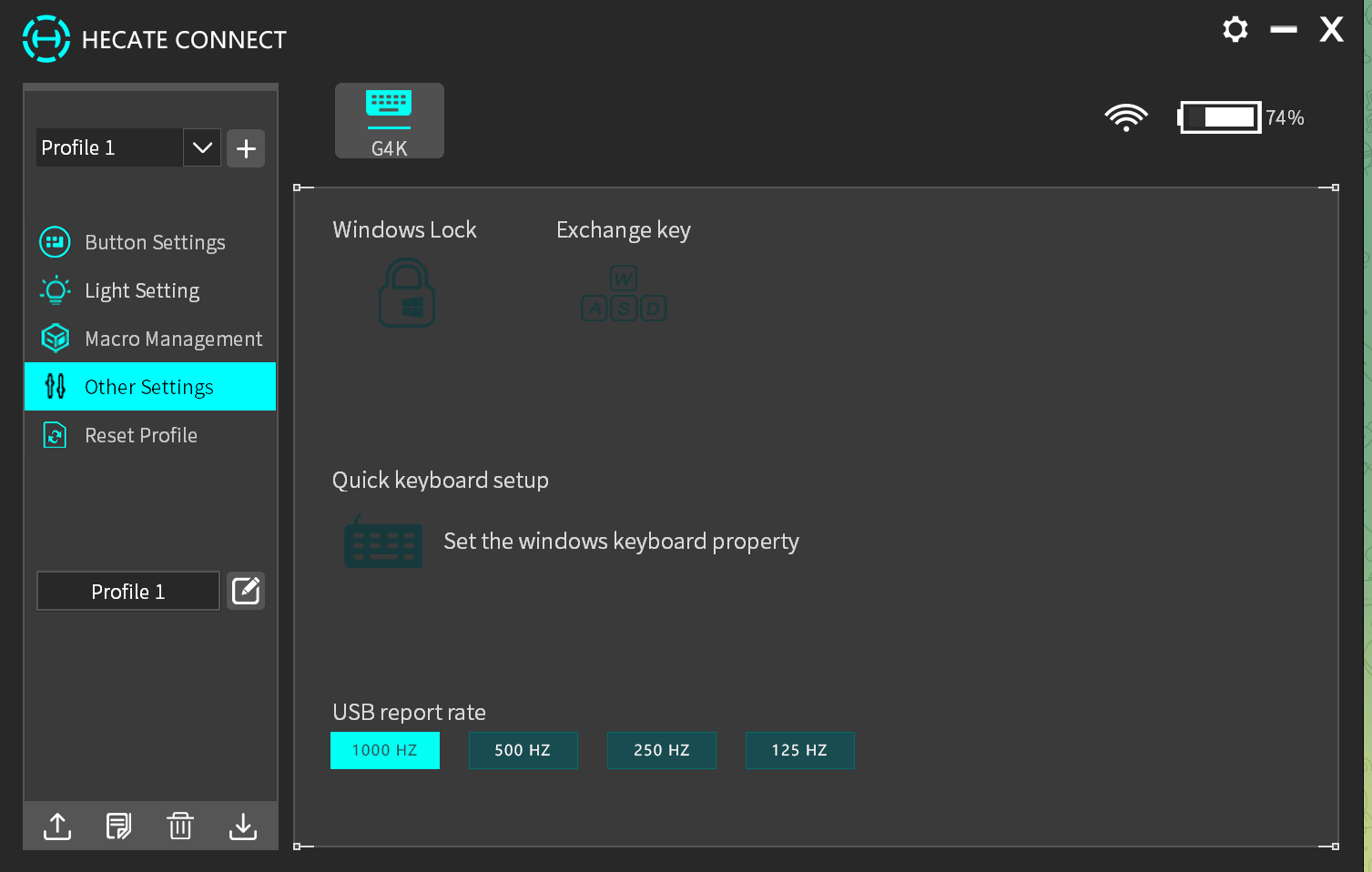This screenshot has width=1372, height=872.
Task: Expand the Profile 1 dropdown arrow
Action: click(202, 147)
